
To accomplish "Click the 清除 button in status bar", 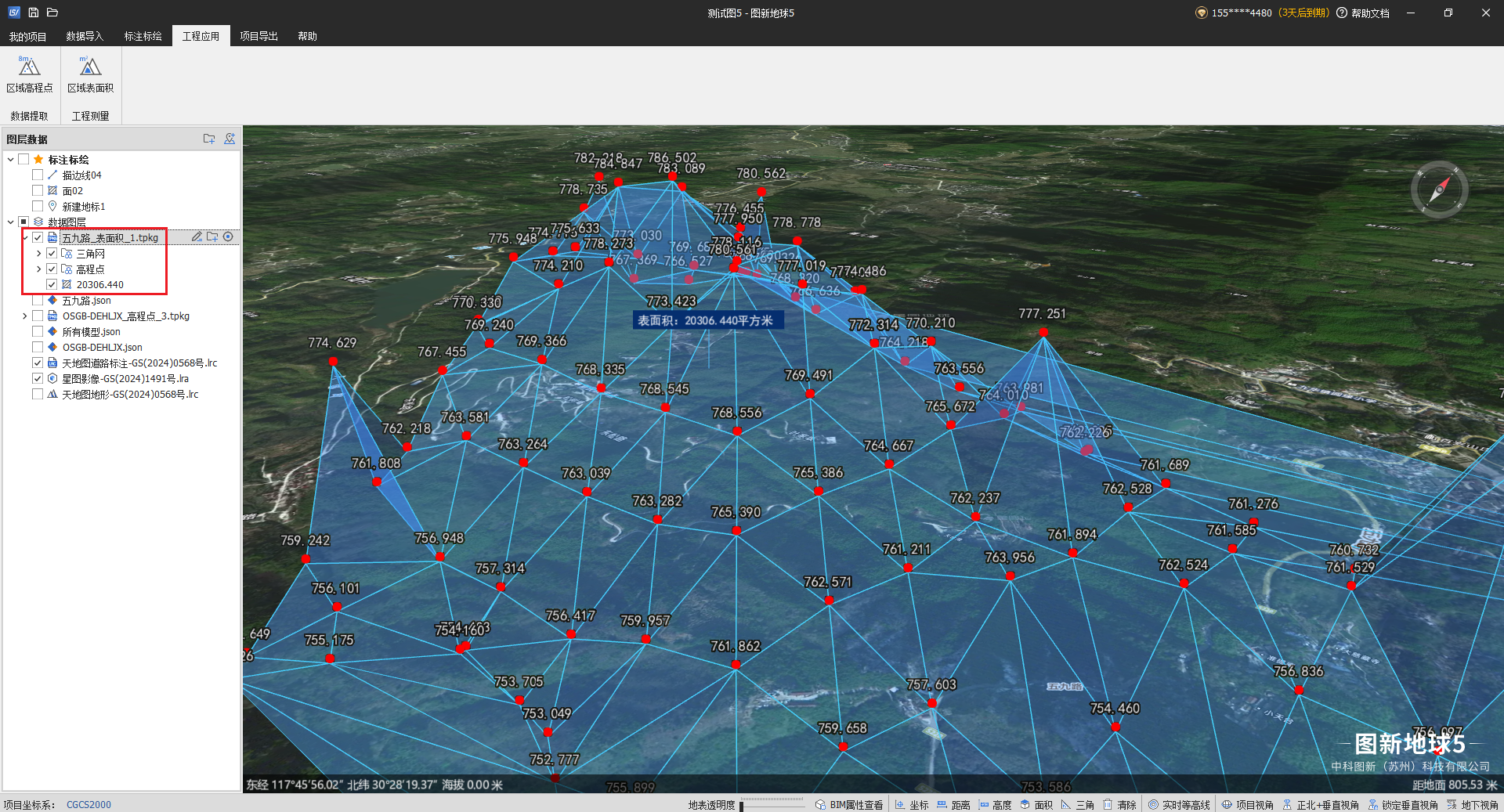I will (x=1119, y=805).
